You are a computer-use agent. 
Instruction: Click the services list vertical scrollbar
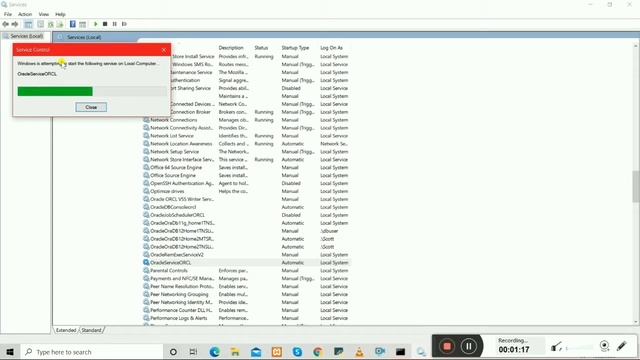pos(636,186)
